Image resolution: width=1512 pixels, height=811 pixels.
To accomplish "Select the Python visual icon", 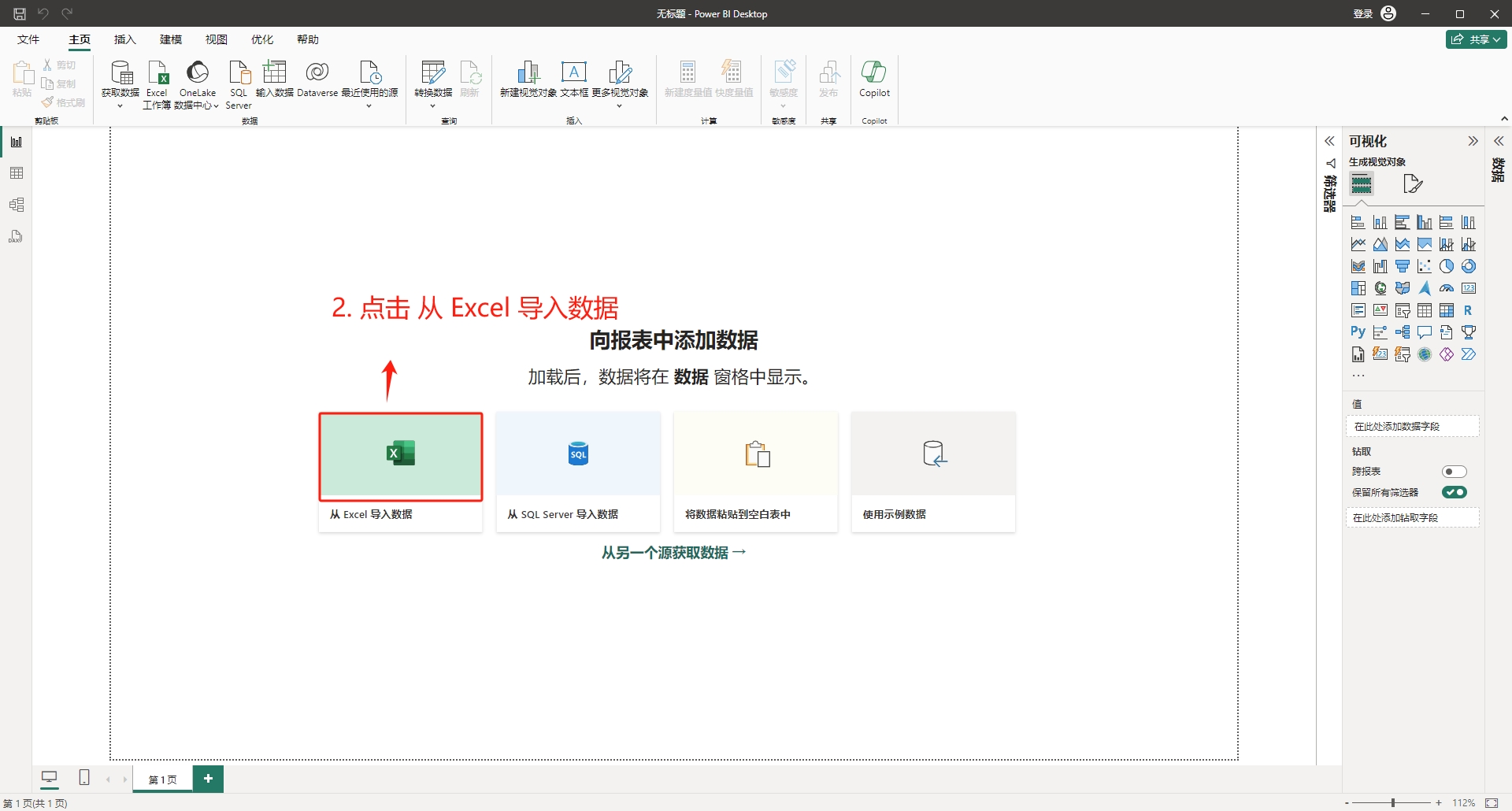I will pyautogui.click(x=1358, y=332).
